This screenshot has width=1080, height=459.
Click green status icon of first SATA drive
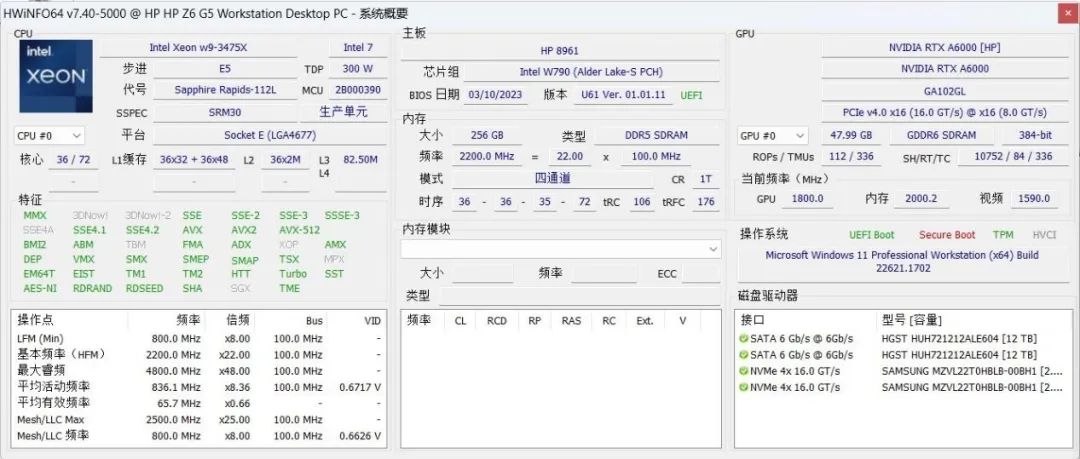click(x=743, y=338)
